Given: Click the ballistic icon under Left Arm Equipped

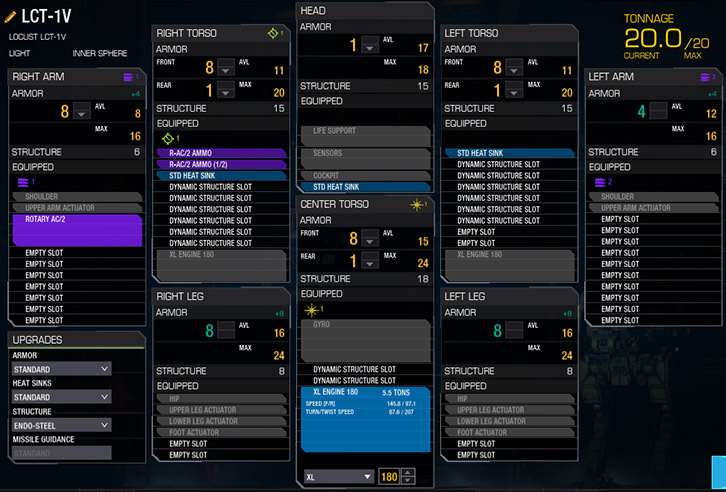Looking at the screenshot, I should pyautogui.click(x=601, y=182).
